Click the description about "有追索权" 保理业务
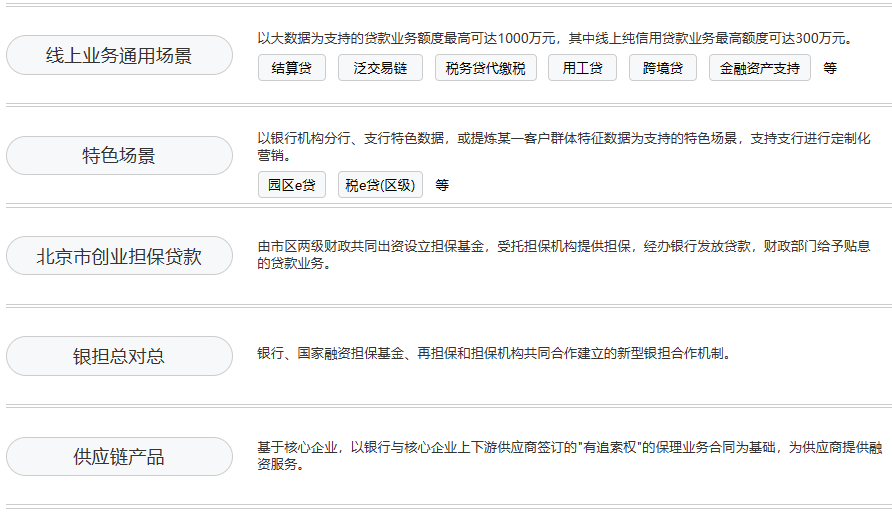The width and height of the screenshot is (892, 512). pos(569,456)
